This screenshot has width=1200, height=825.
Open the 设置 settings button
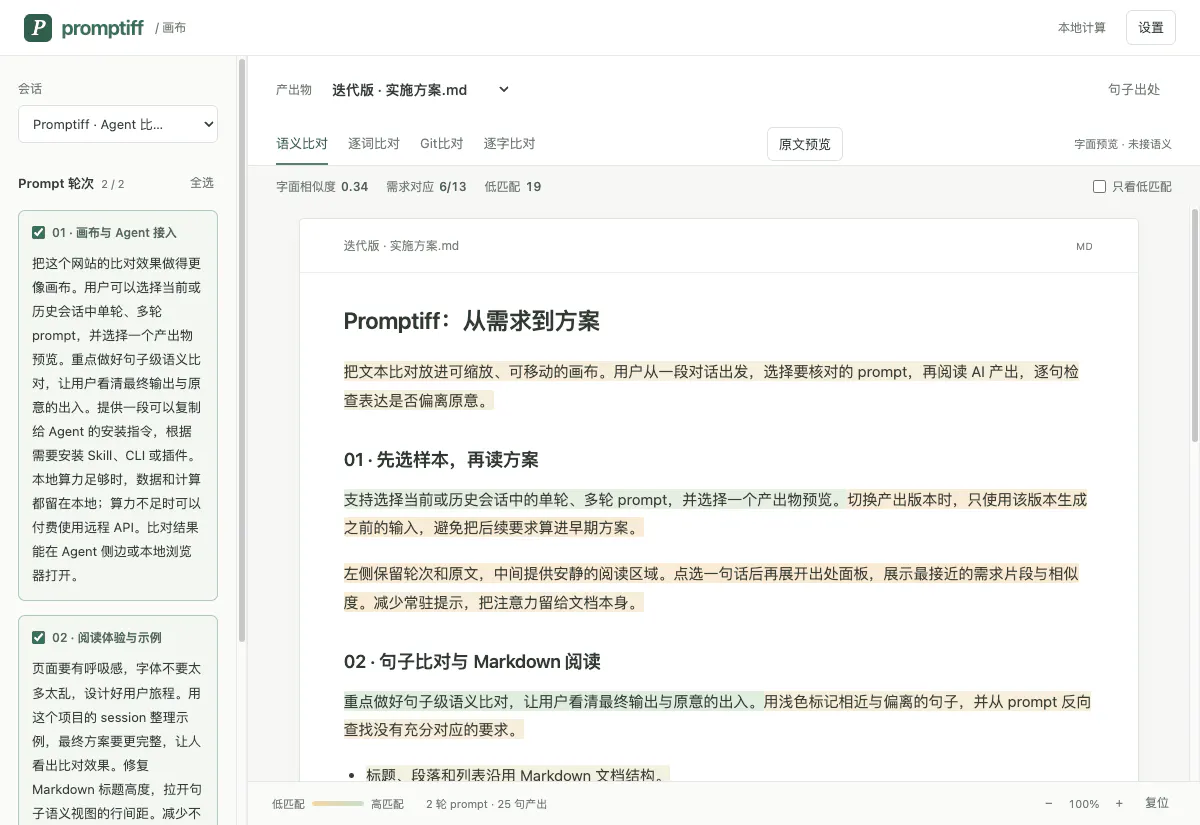(1151, 28)
